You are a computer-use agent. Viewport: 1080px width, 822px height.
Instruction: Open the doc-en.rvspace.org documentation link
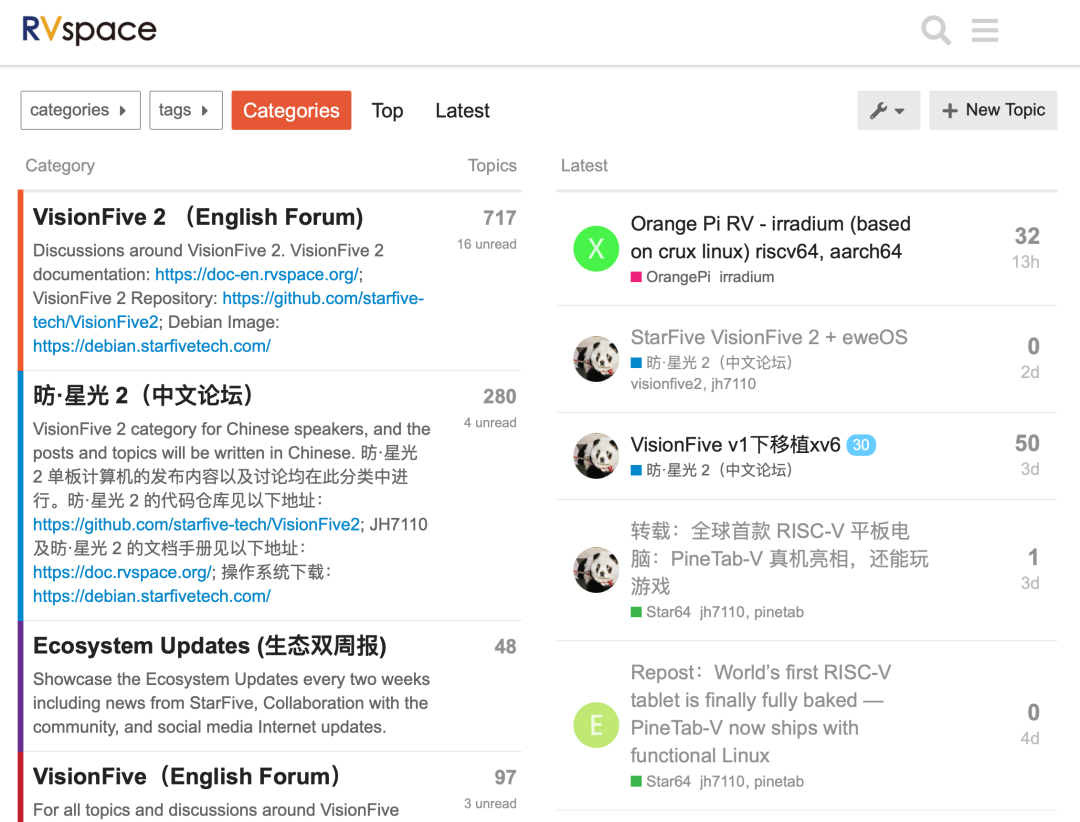click(x=256, y=274)
